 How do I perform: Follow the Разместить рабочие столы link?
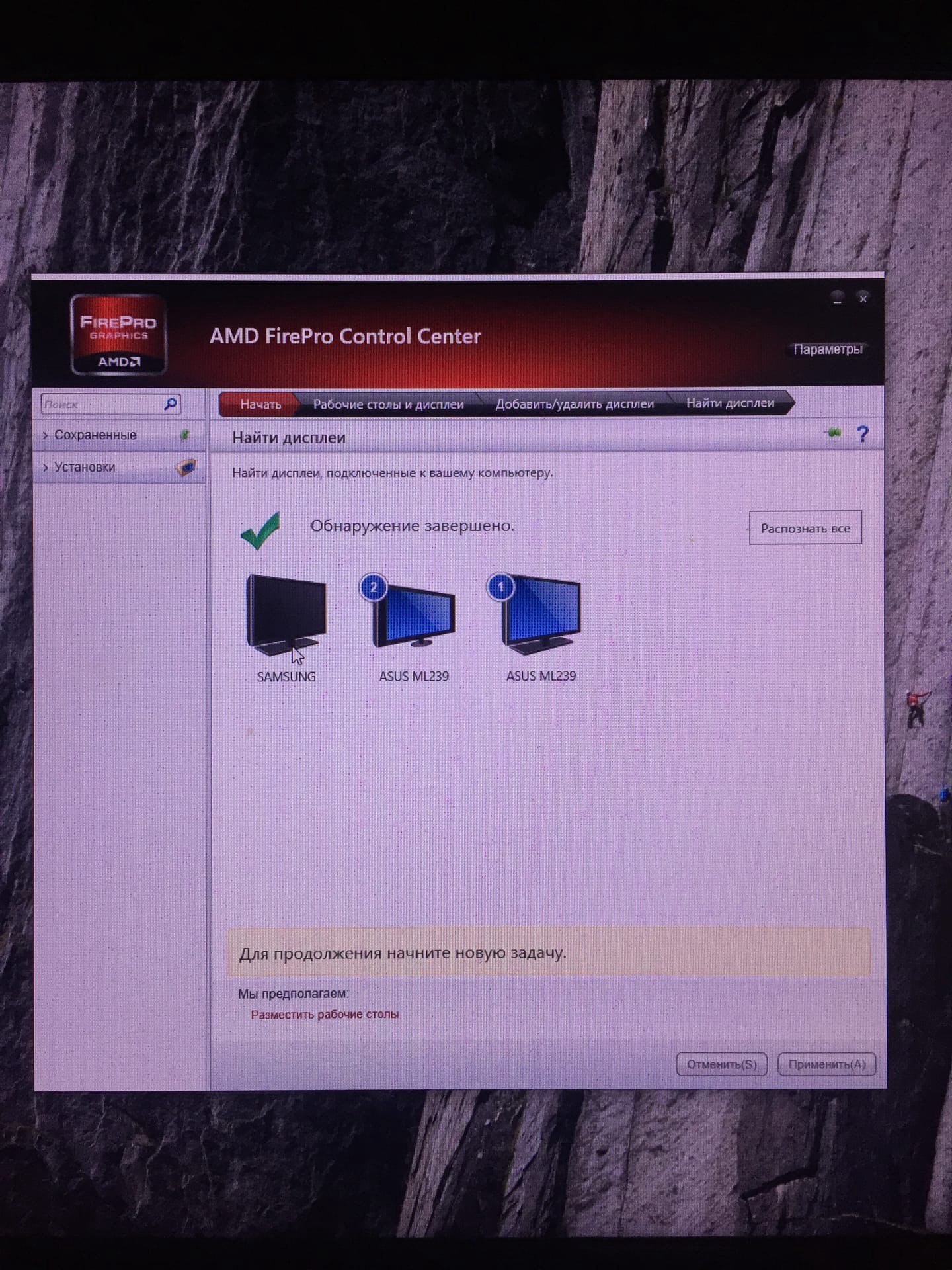pos(325,1015)
